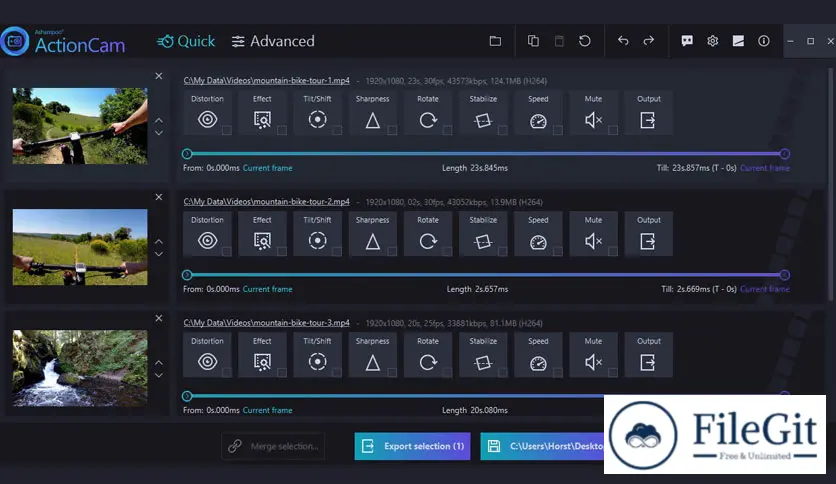
Task: Open the mountain-bike-tour-2.mp4 file path link
Action: click(267, 201)
